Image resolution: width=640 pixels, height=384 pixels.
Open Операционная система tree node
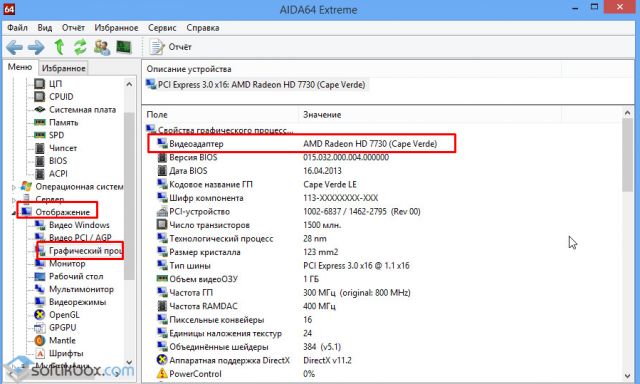point(79,186)
